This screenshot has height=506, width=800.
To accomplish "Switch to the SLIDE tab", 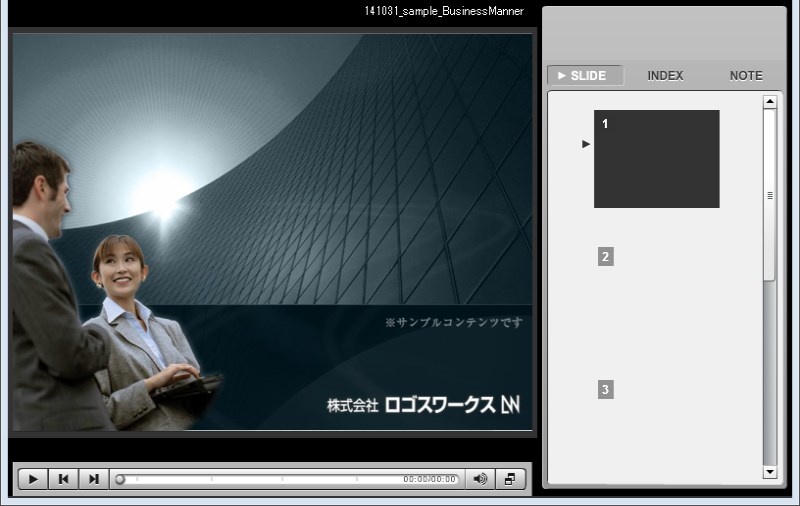I will [585, 76].
